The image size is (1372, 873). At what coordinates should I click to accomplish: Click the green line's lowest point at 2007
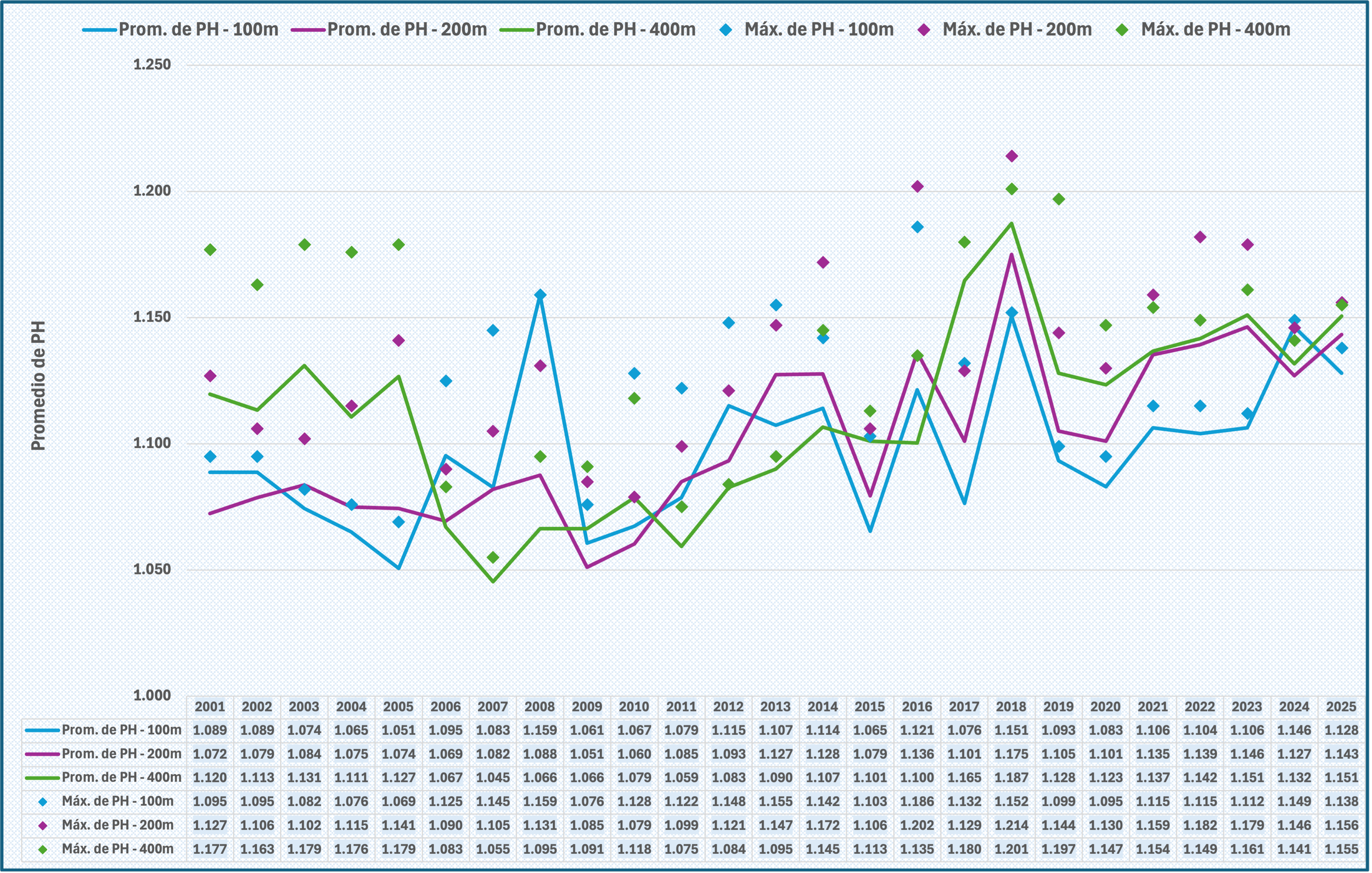click(493, 582)
